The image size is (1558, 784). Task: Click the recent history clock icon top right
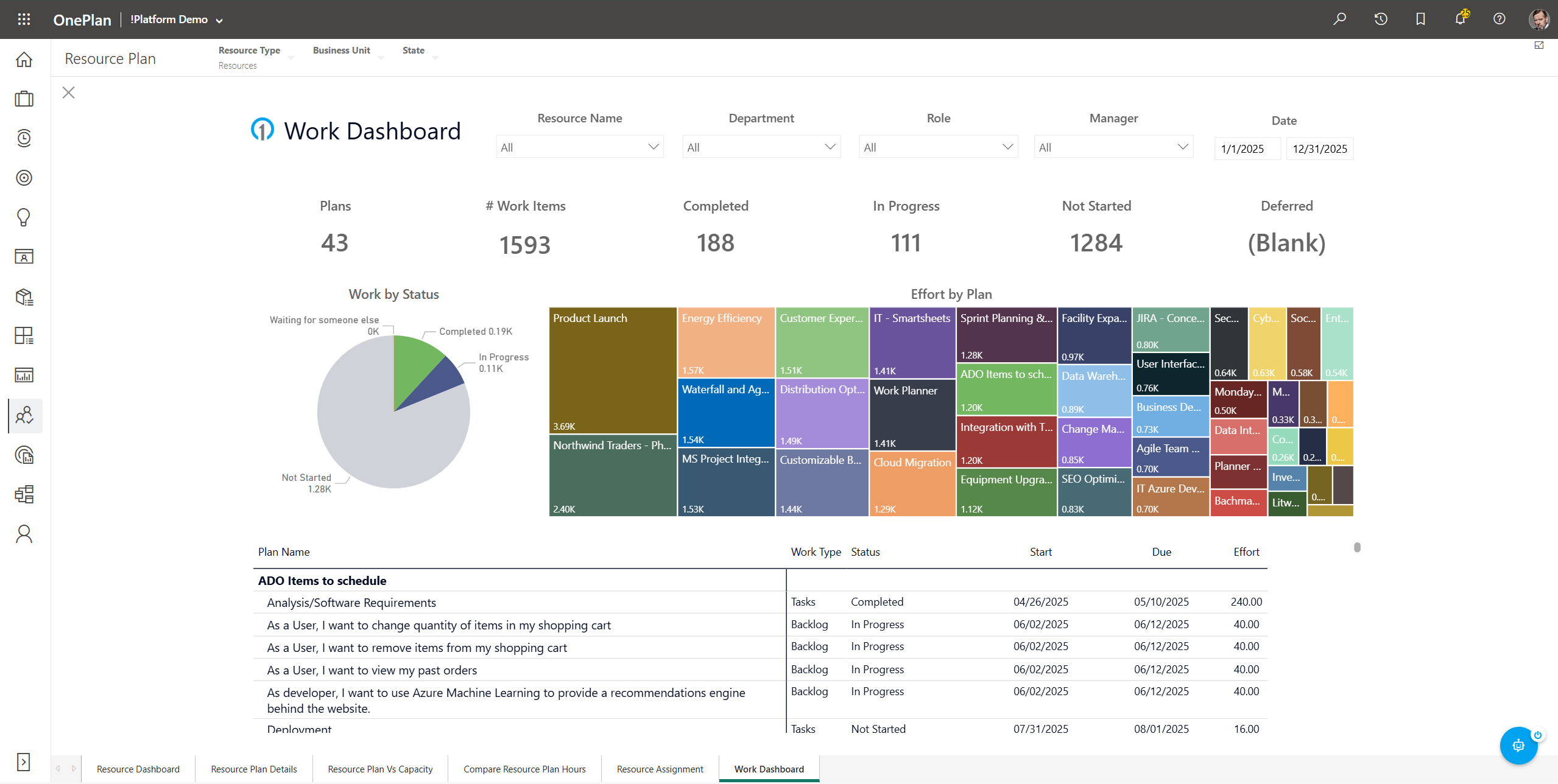coord(1381,19)
